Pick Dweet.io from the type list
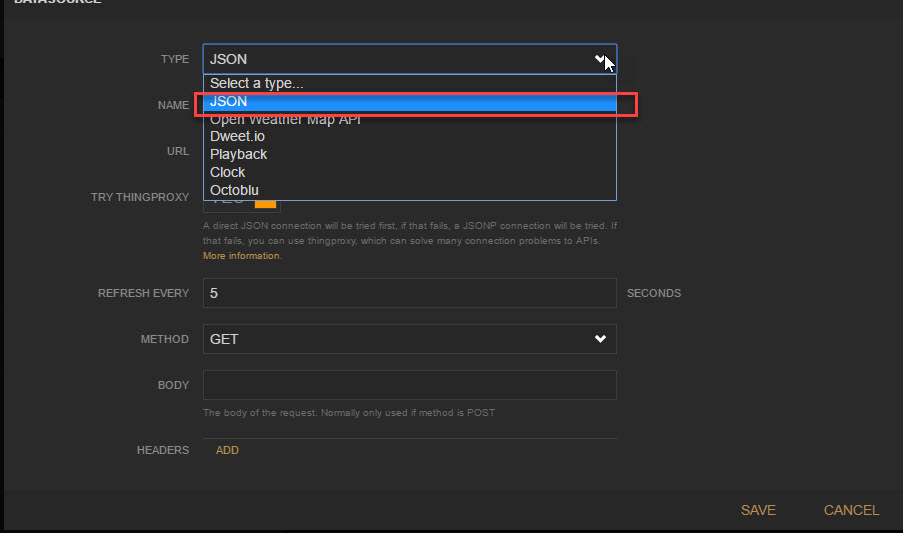The image size is (903, 533). click(x=238, y=136)
